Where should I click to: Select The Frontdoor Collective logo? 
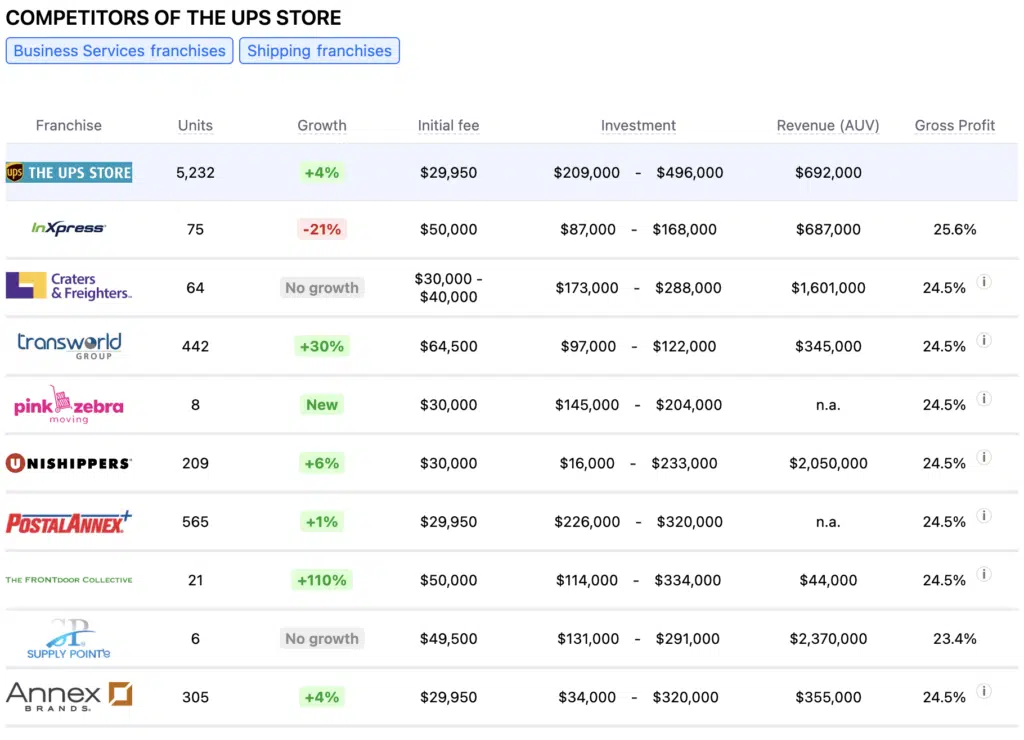[x=69, y=579]
